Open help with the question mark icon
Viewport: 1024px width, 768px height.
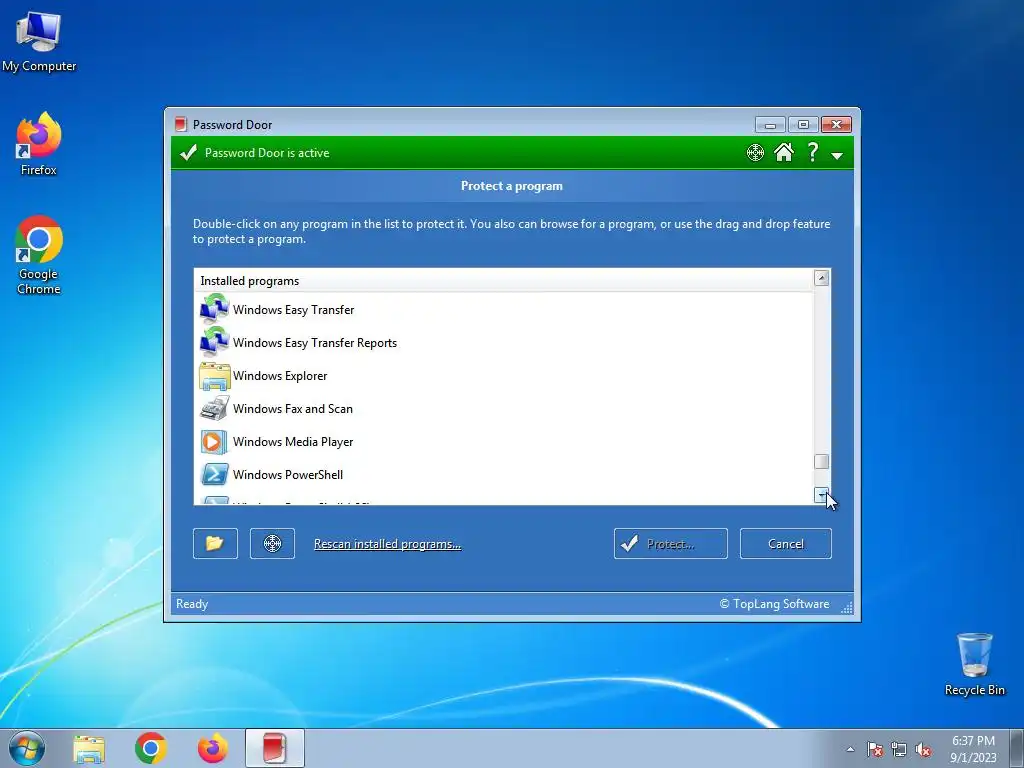[x=812, y=152]
